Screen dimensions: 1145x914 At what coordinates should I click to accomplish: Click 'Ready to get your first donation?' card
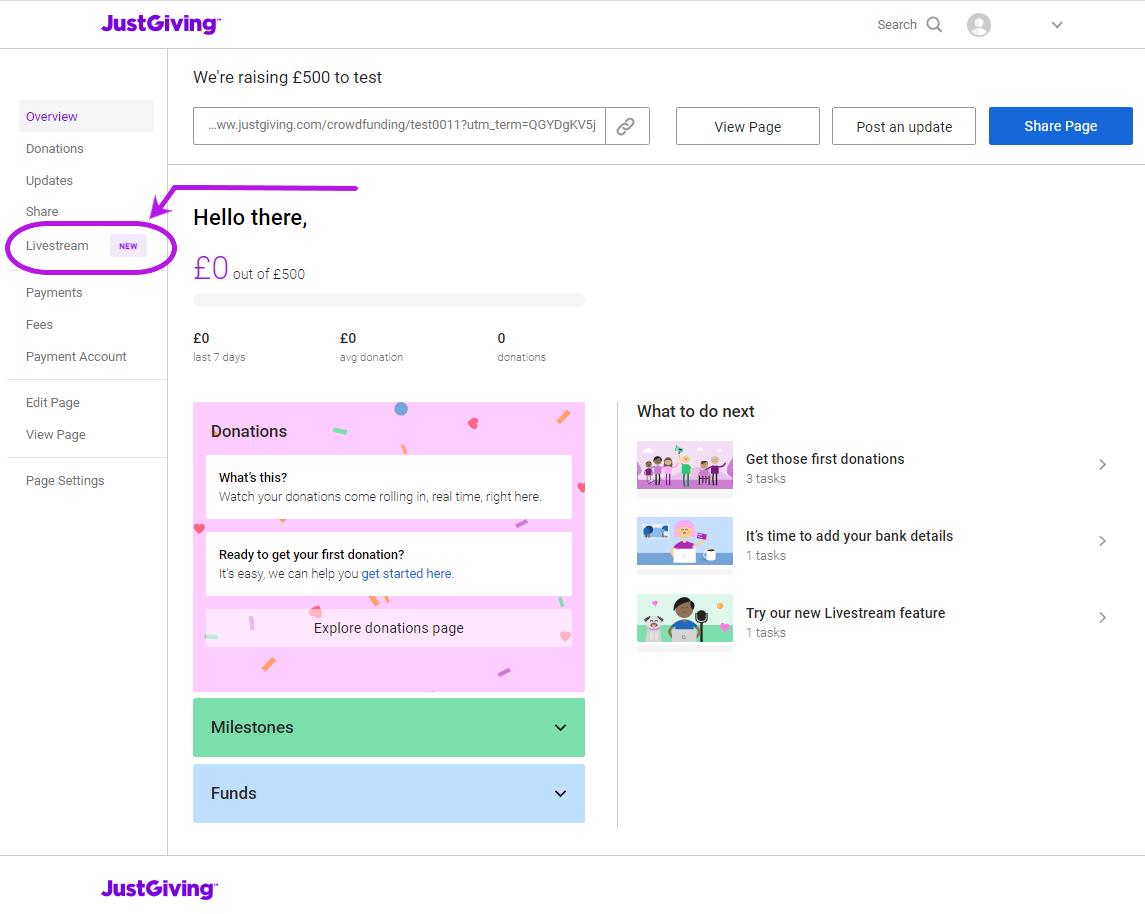click(388, 564)
